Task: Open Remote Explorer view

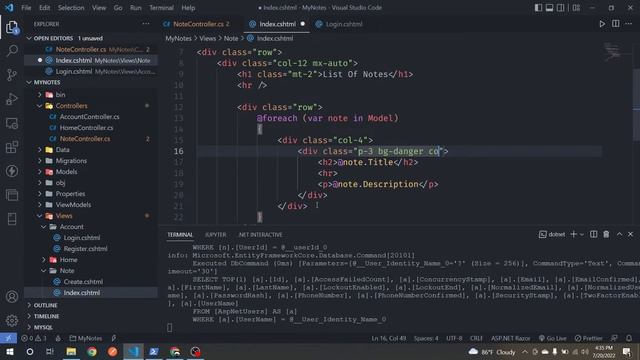Action: point(12,123)
